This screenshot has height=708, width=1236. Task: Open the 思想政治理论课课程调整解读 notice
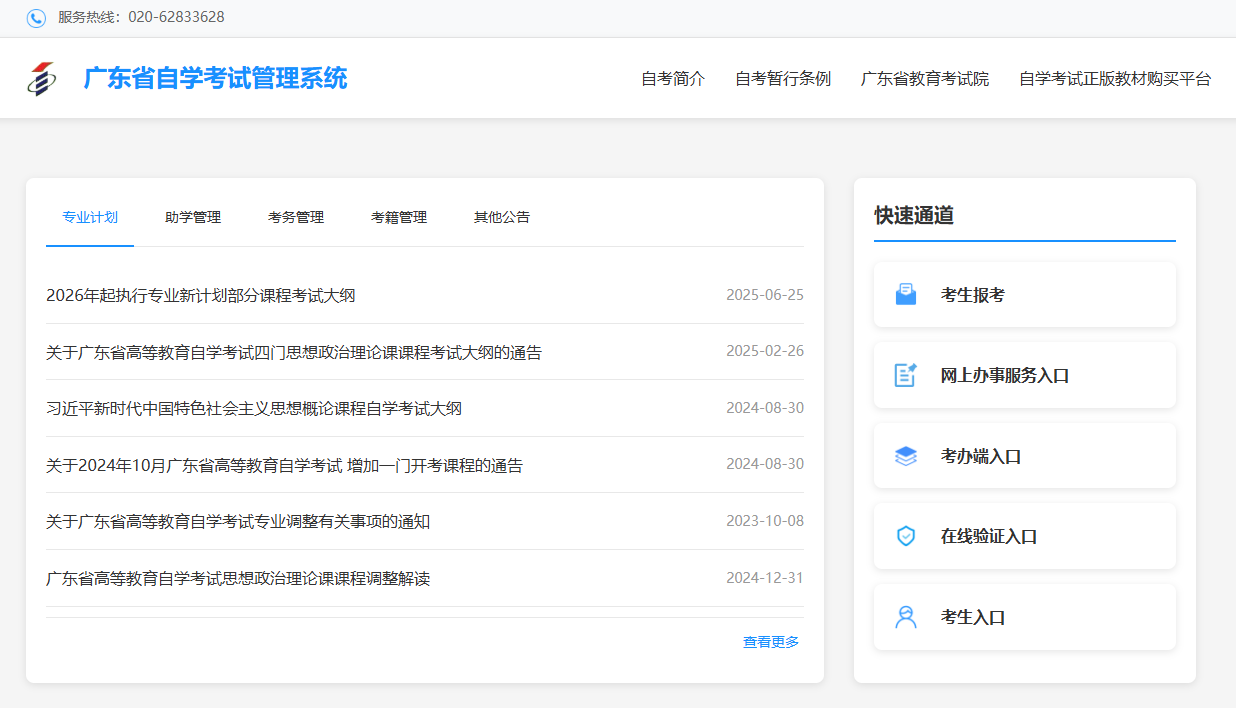click(x=238, y=578)
